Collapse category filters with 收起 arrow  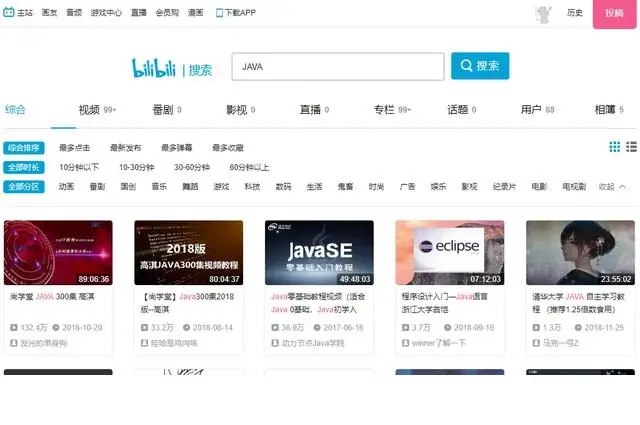612,187
